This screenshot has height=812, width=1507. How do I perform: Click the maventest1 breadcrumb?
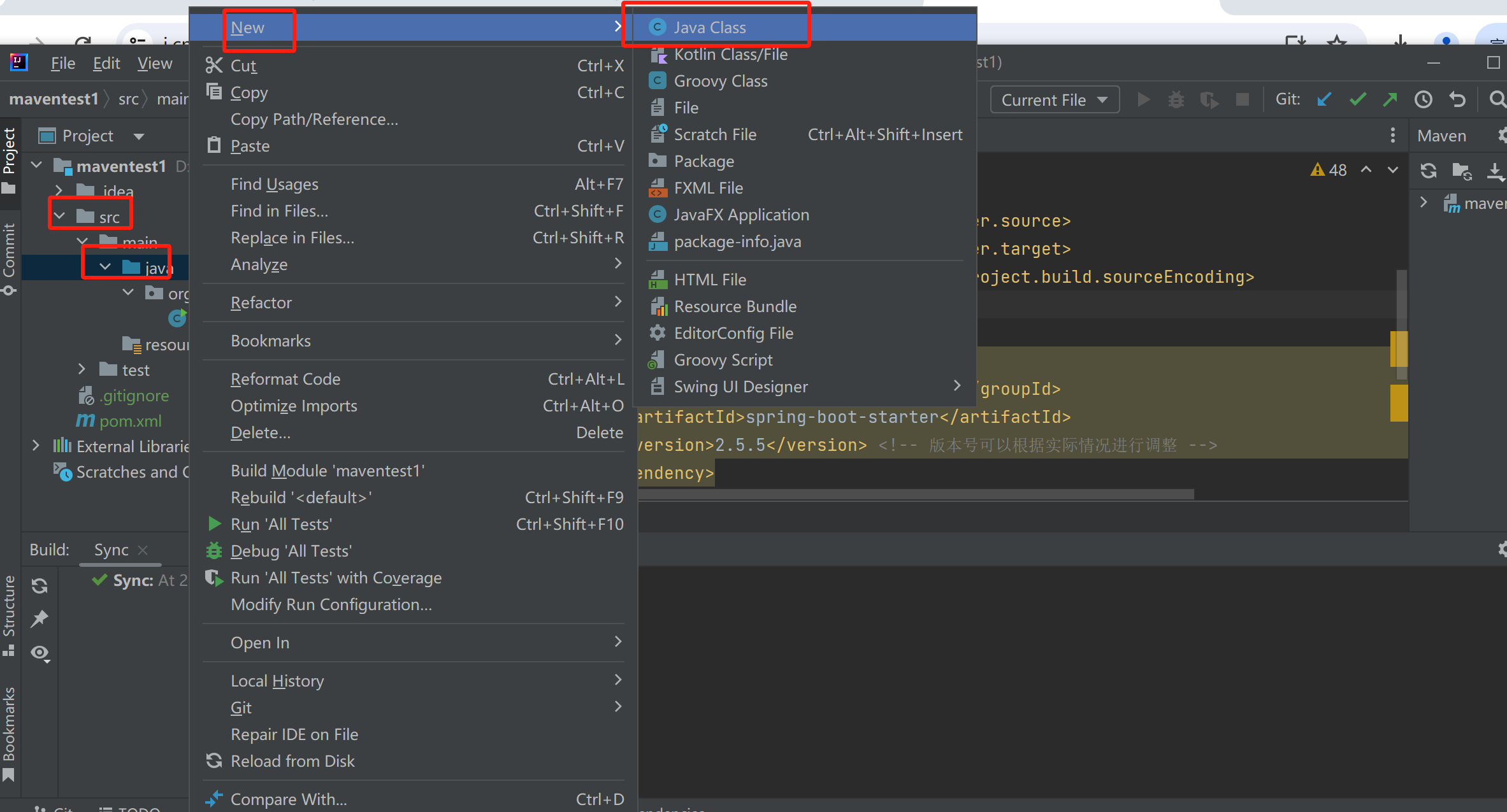pyautogui.click(x=54, y=99)
